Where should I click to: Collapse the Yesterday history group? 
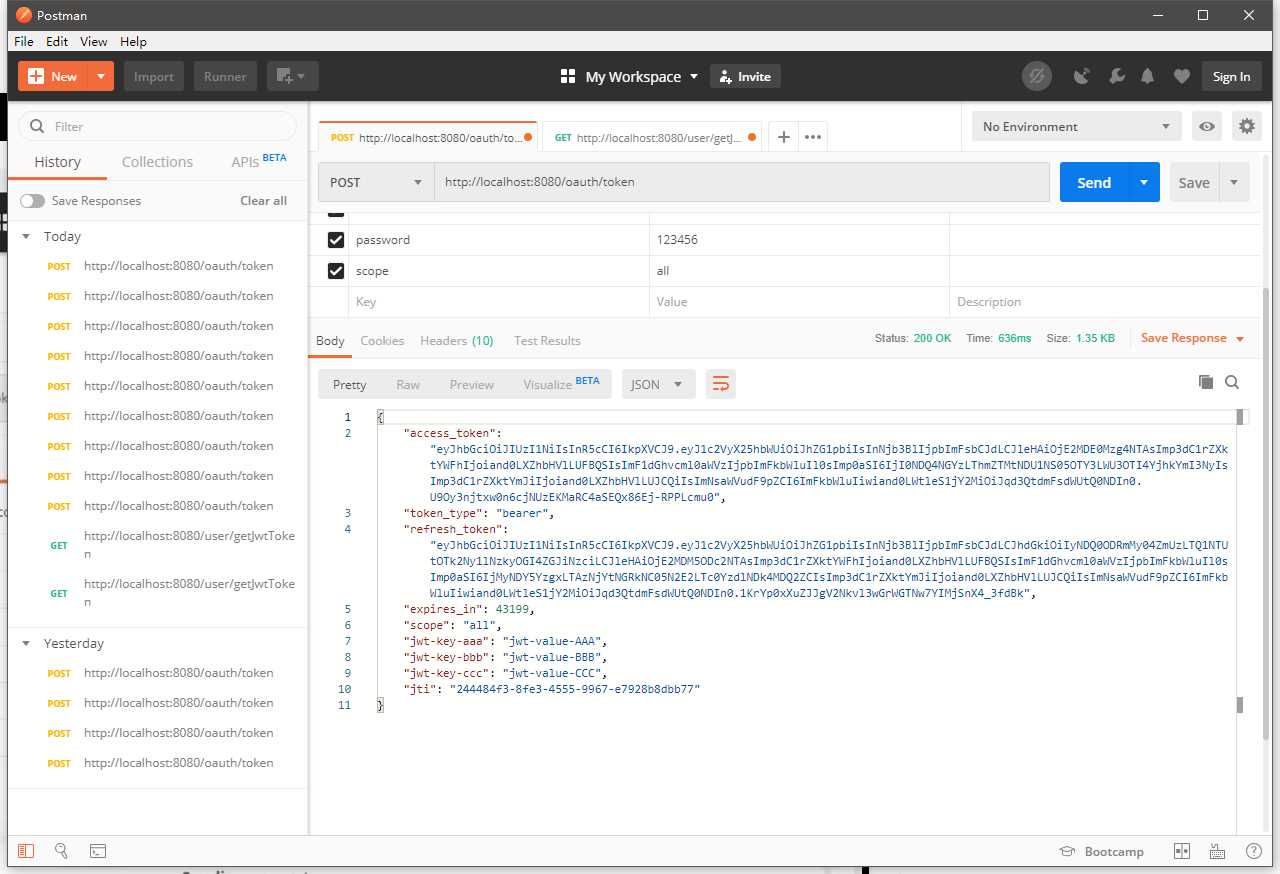27,644
